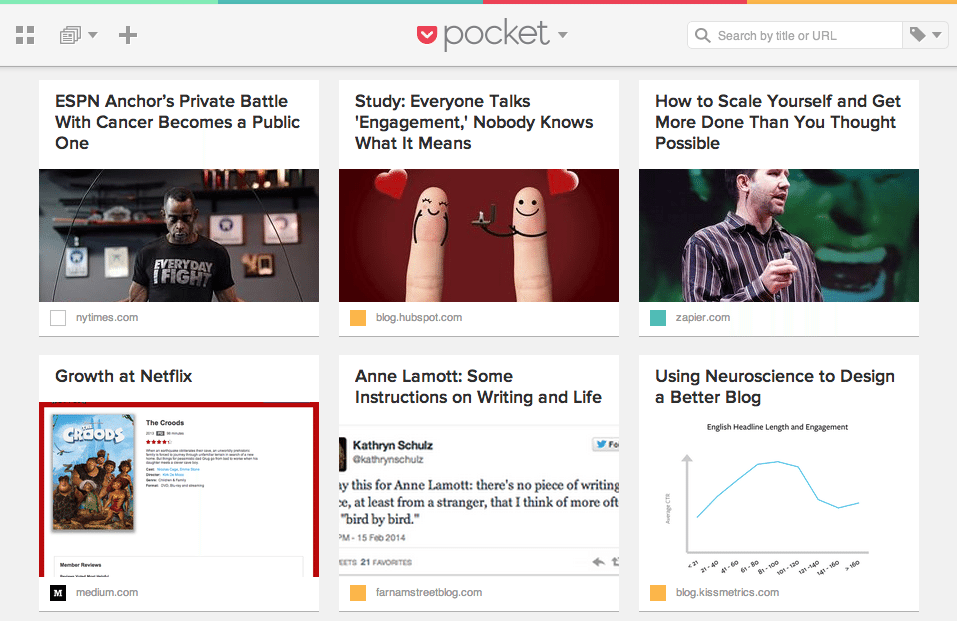Open bulk edit mode using the stacked-cards icon
The width and height of the screenshot is (957, 621).
70,34
